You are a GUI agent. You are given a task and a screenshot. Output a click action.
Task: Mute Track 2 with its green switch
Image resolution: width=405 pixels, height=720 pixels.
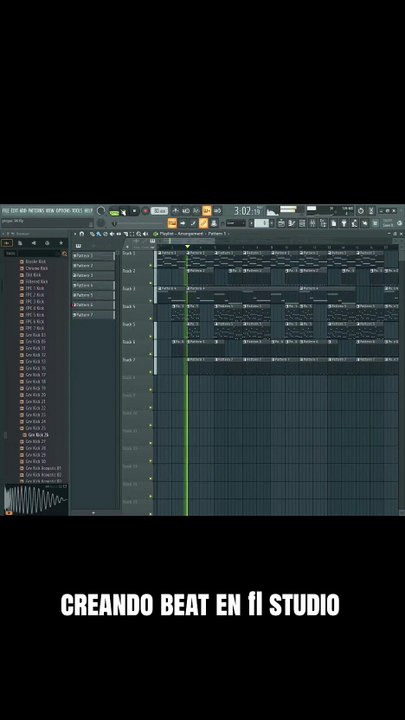(x=151, y=283)
